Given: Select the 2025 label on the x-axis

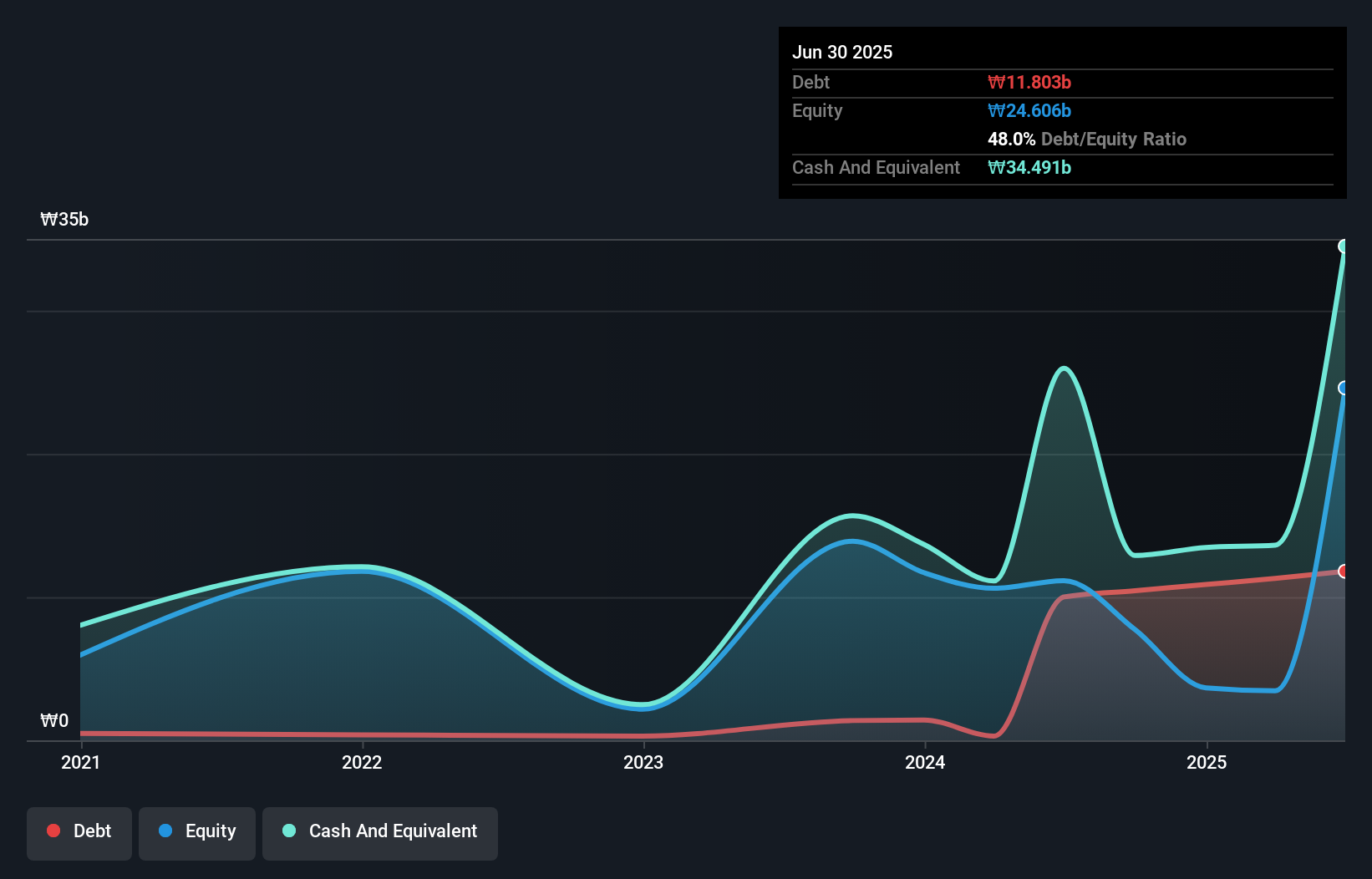Looking at the screenshot, I should (1207, 762).
